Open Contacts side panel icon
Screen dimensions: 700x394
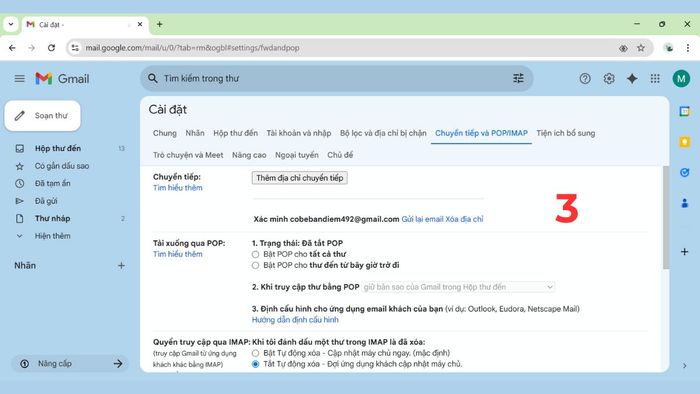pyautogui.click(x=684, y=203)
